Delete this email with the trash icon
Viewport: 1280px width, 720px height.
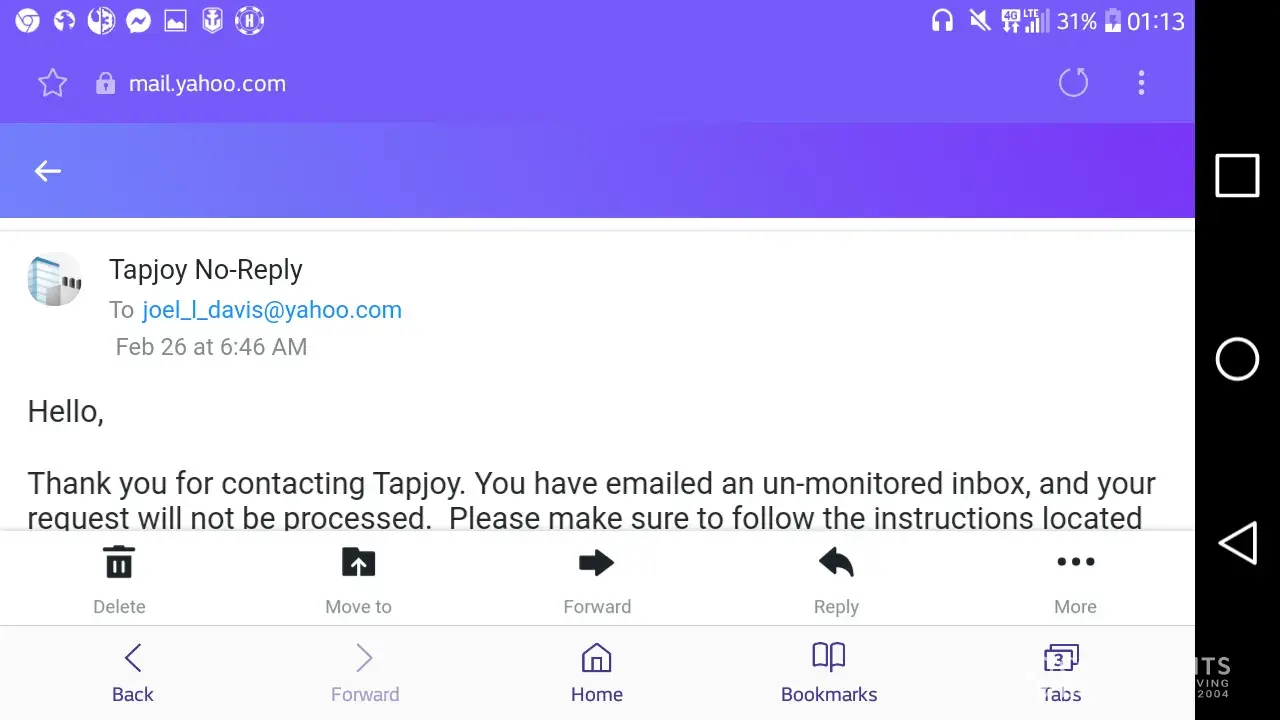[119, 578]
